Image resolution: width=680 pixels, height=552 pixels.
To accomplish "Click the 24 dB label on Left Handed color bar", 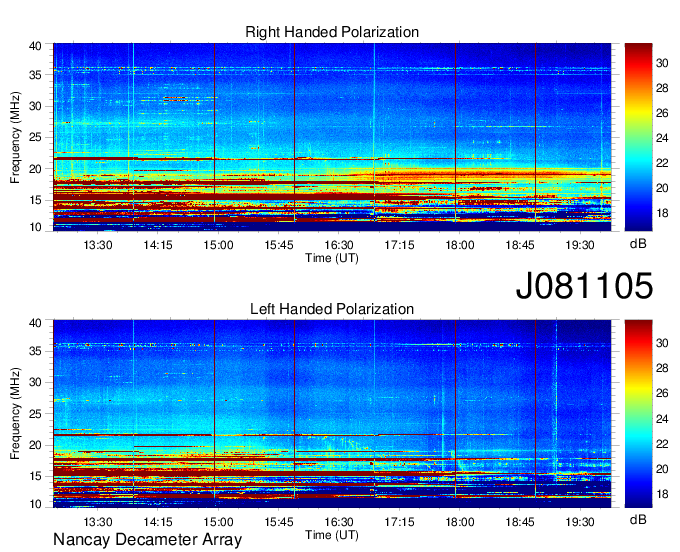I will point(662,419).
